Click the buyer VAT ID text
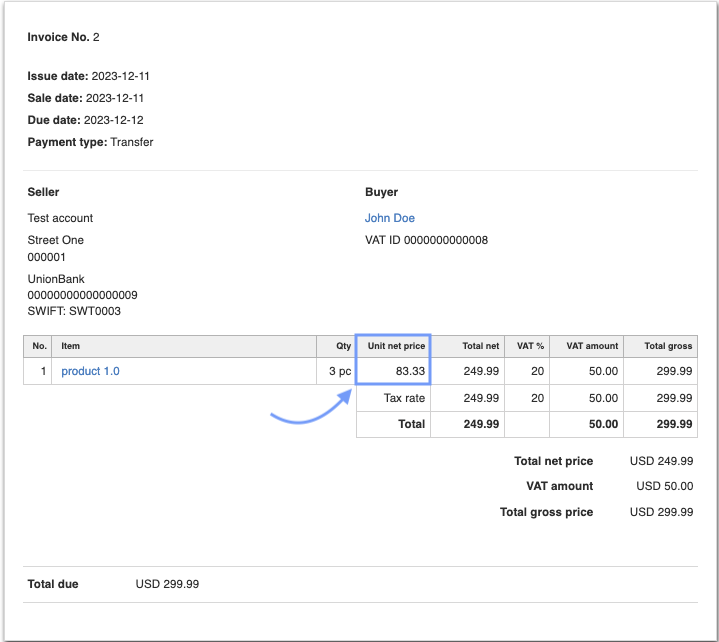The width and height of the screenshot is (719, 642). pyautogui.click(x=426, y=240)
